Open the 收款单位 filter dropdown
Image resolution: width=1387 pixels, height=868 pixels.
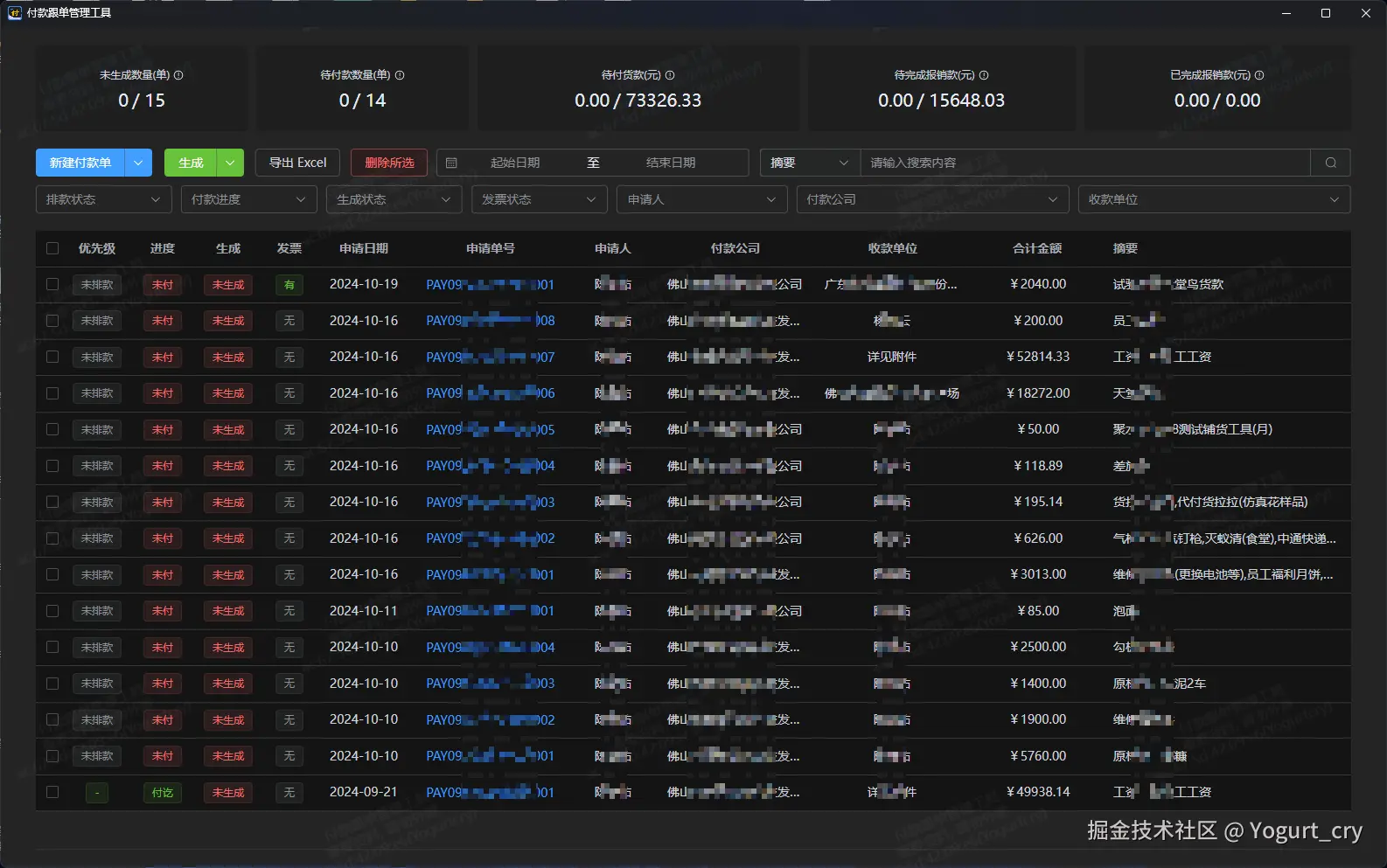pyautogui.click(x=1215, y=199)
